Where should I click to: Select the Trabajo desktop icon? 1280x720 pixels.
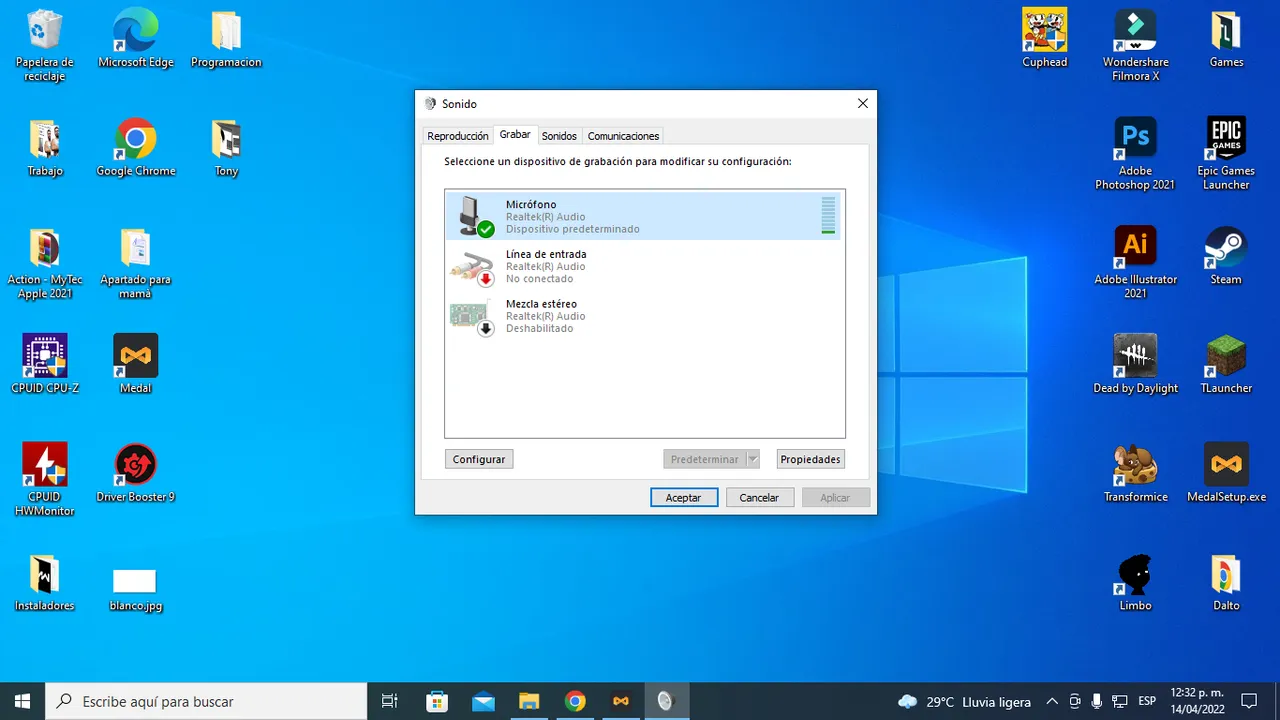45,148
